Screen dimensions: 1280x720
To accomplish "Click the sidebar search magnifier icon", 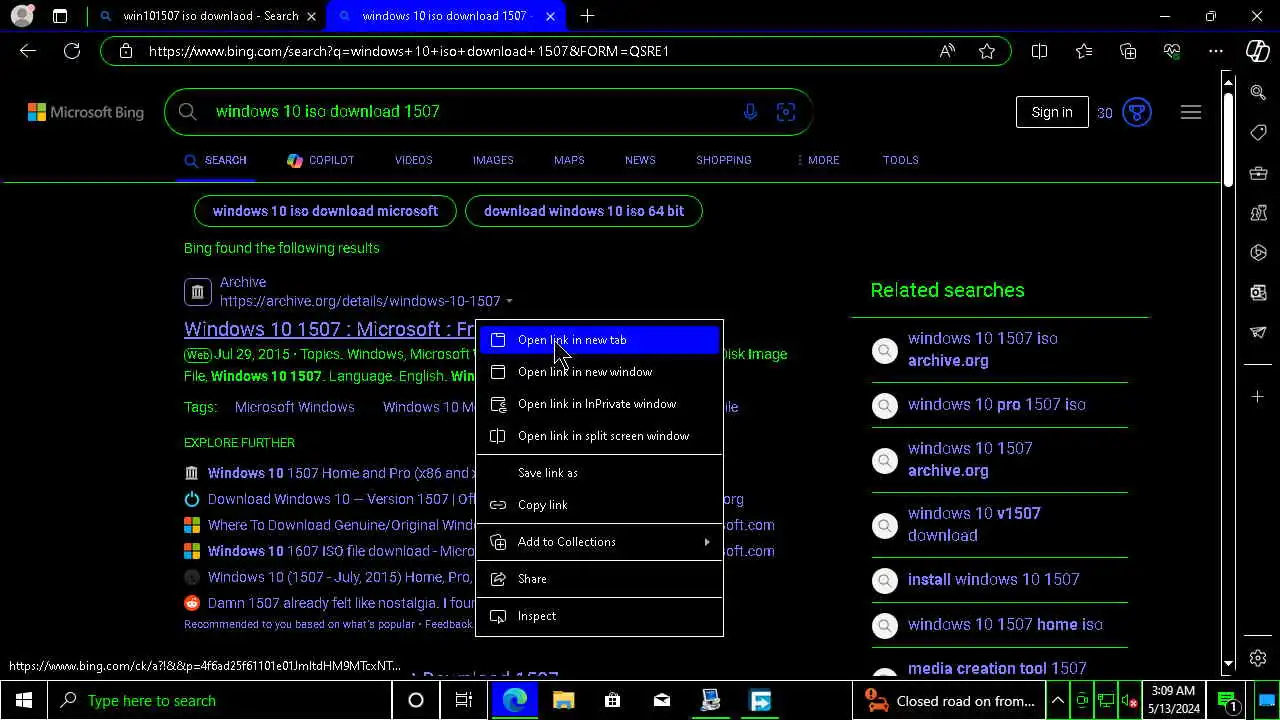I will (1258, 93).
